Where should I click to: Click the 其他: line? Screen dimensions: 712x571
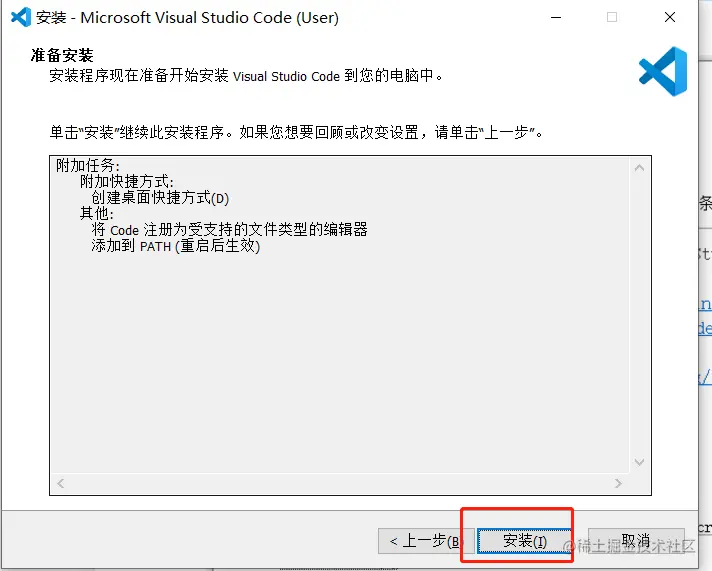click(x=97, y=213)
